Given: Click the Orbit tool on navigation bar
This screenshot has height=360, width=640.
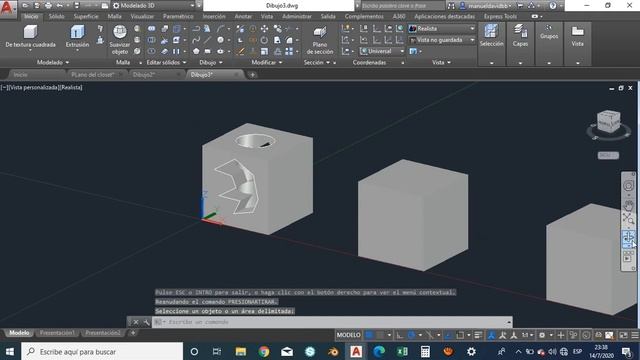Looking at the screenshot, I should point(629,236).
